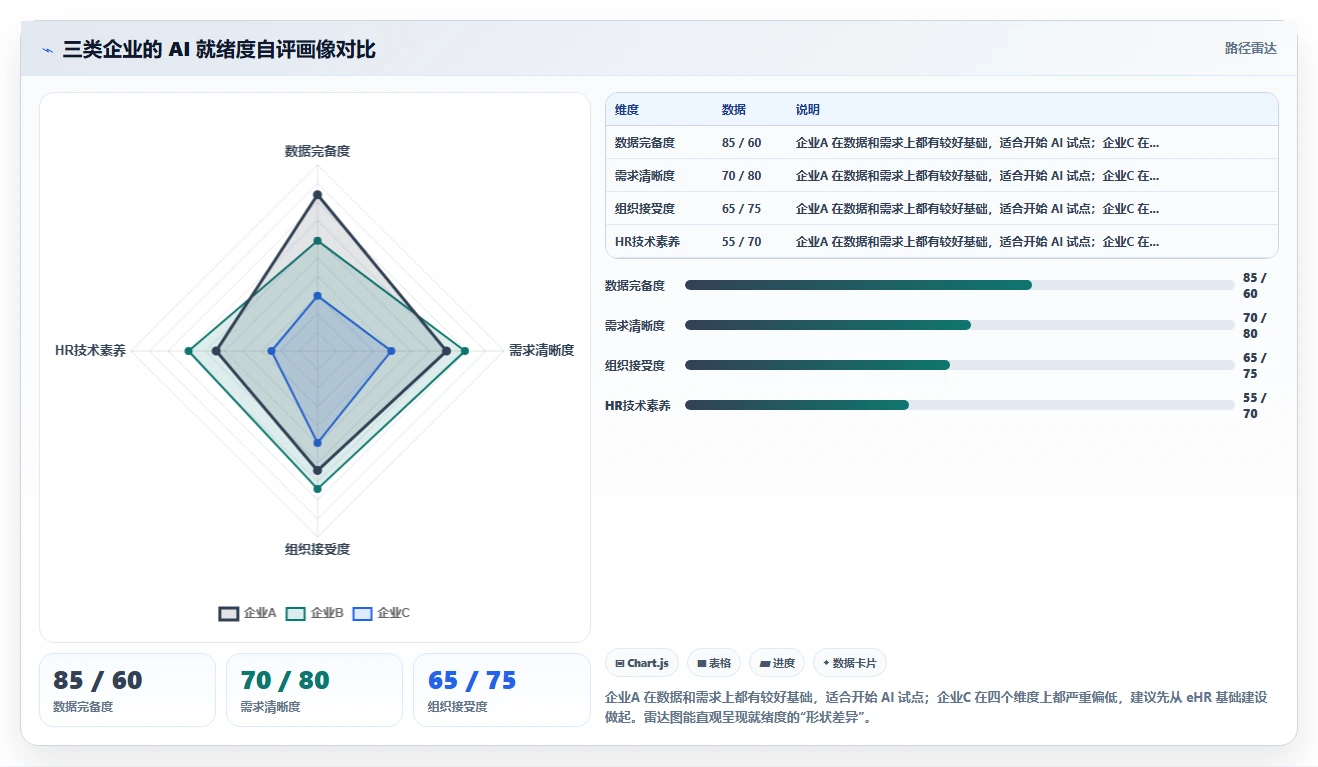Click 企业B's left data point on radar
The height and width of the screenshot is (767, 1318).
point(188,350)
